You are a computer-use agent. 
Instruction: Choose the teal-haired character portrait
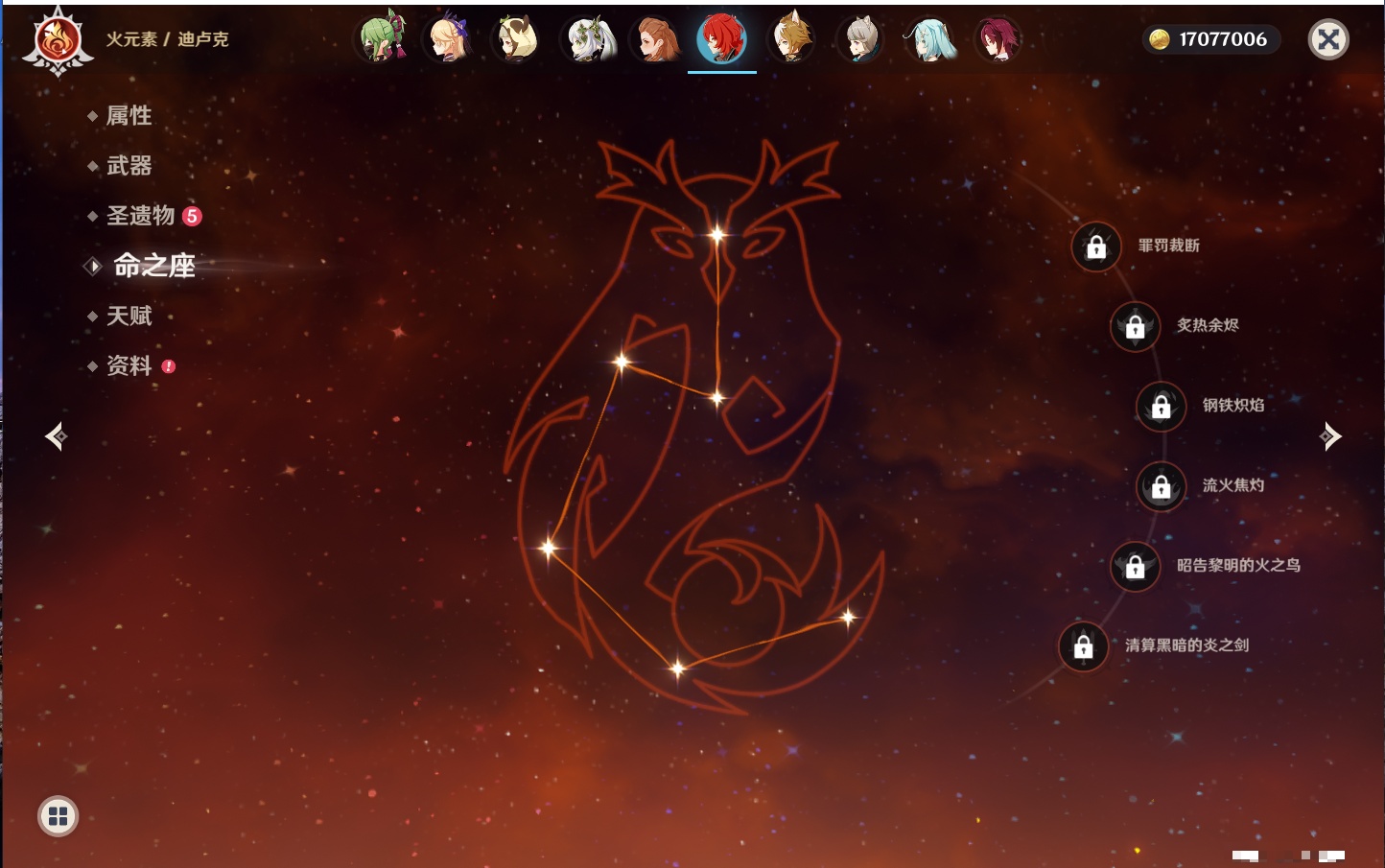pos(929,39)
